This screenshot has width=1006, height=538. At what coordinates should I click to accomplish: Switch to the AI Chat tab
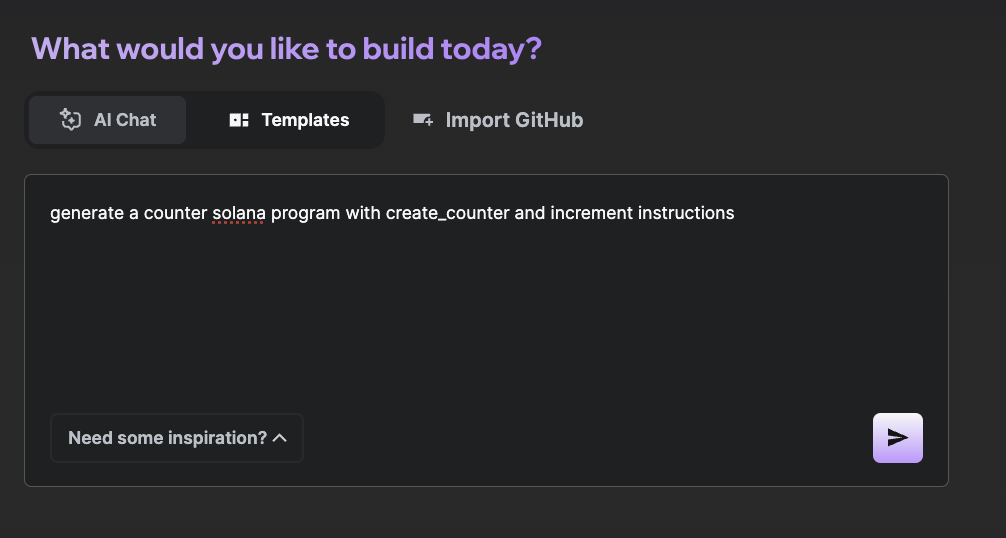click(x=108, y=120)
